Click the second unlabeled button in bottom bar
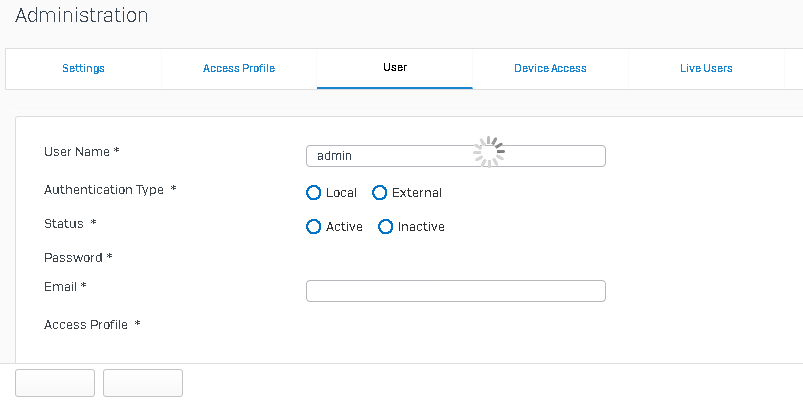The width and height of the screenshot is (803, 400). pyautogui.click(x=143, y=383)
